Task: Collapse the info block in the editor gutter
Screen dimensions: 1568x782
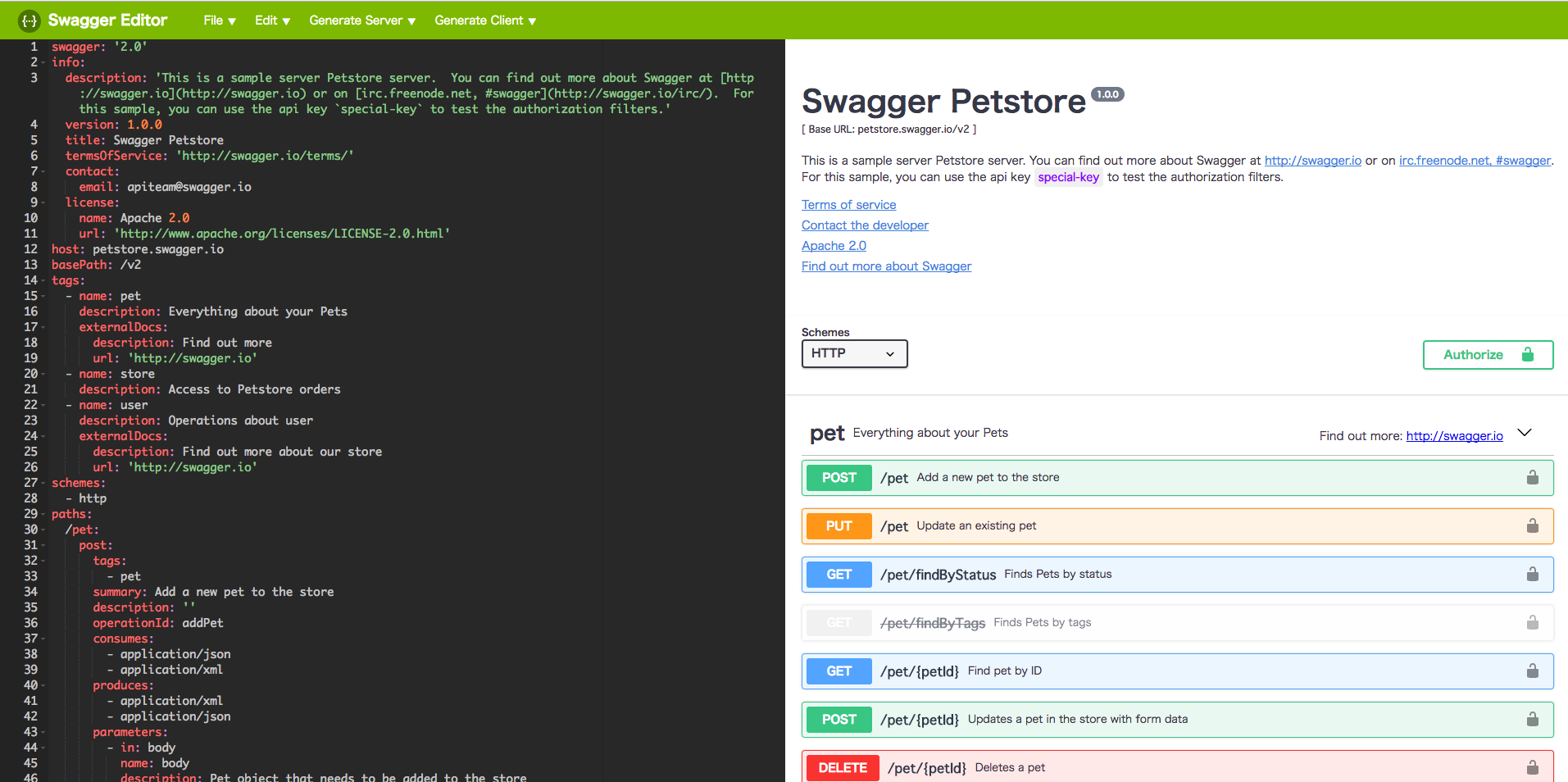Action: tap(43, 61)
